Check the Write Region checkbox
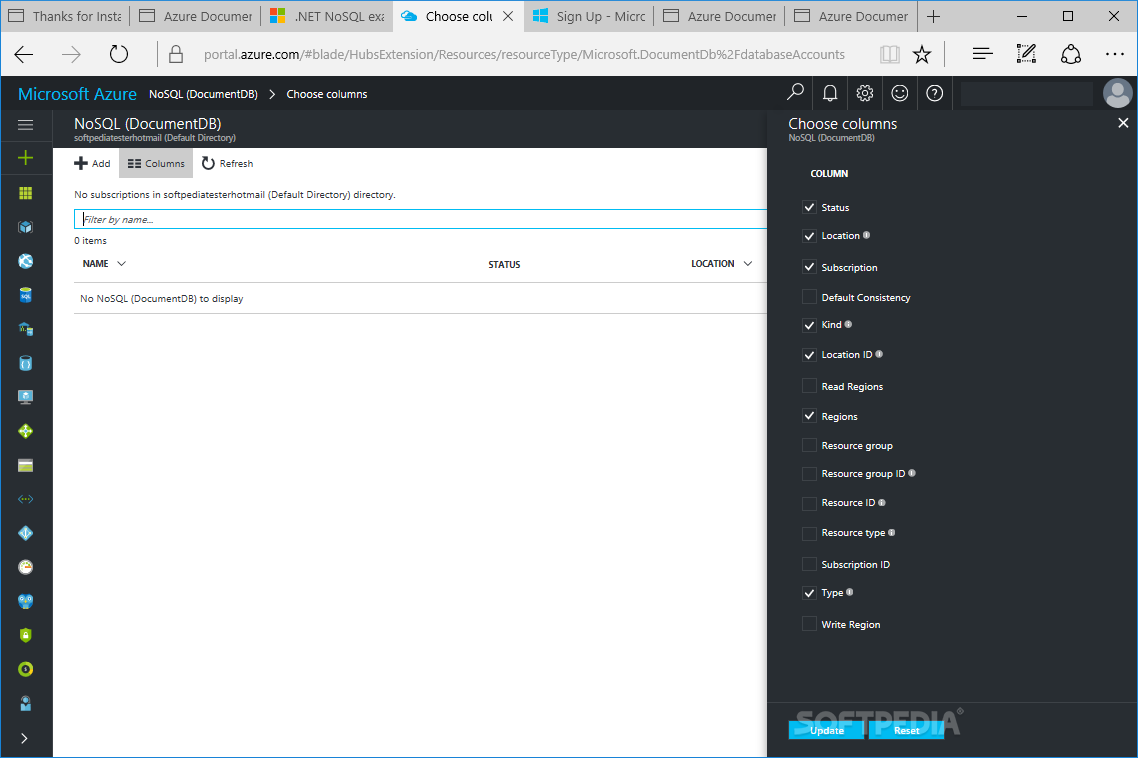Viewport: 1138px width, 758px height. (809, 624)
